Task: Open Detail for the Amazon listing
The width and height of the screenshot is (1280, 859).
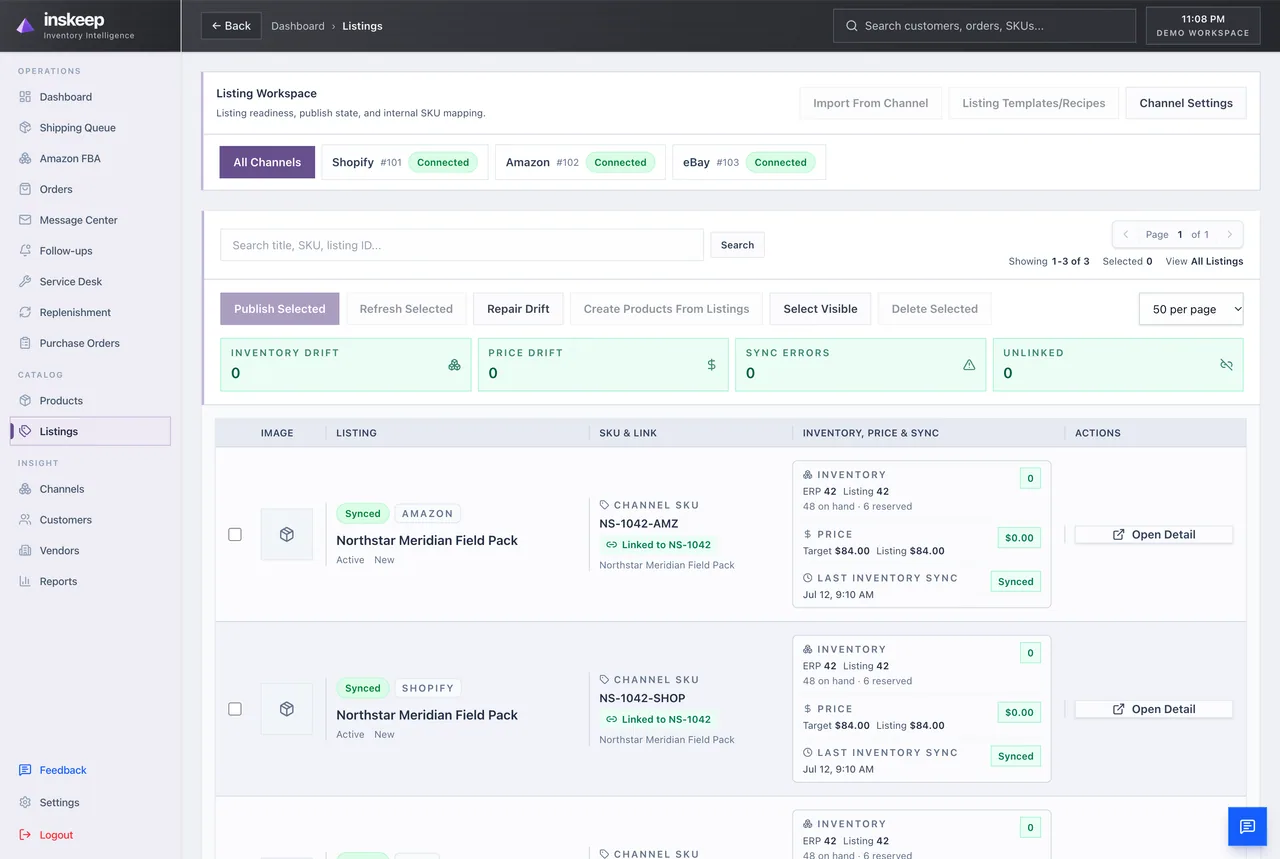Action: 1153,535
